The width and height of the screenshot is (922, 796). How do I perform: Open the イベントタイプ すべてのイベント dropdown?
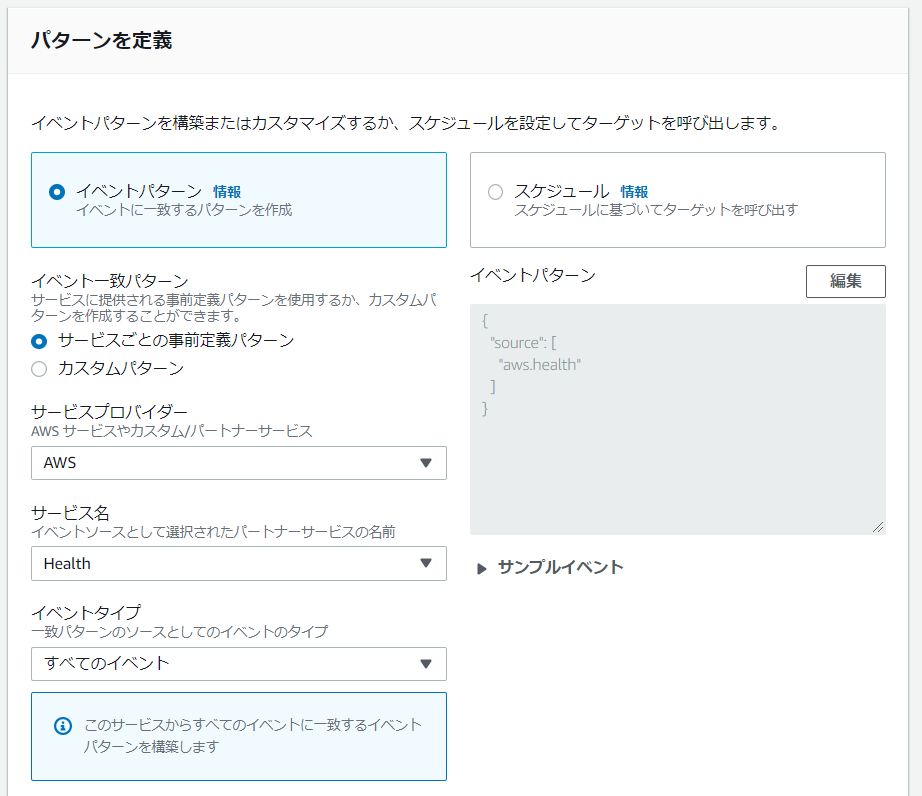(x=238, y=663)
